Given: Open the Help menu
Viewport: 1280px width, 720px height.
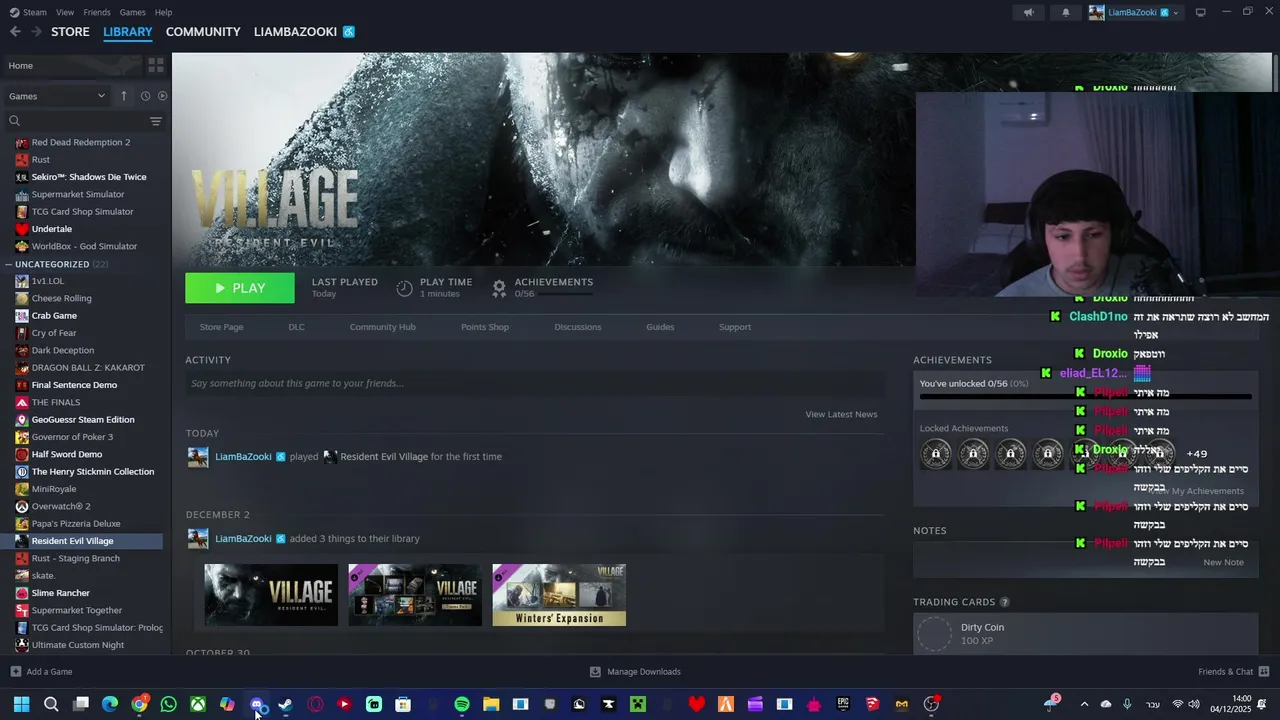Looking at the screenshot, I should click(x=164, y=12).
